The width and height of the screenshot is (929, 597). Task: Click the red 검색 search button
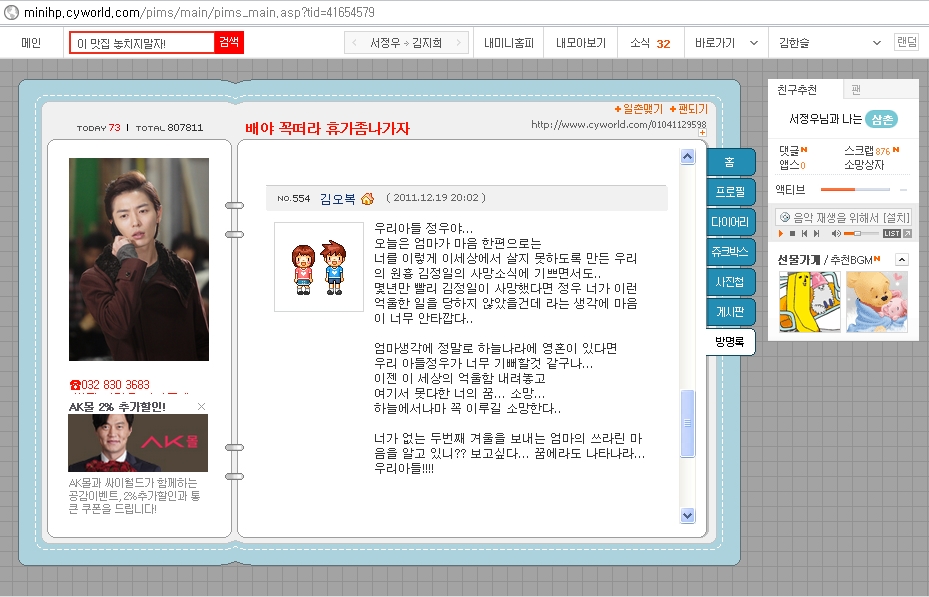click(x=229, y=42)
